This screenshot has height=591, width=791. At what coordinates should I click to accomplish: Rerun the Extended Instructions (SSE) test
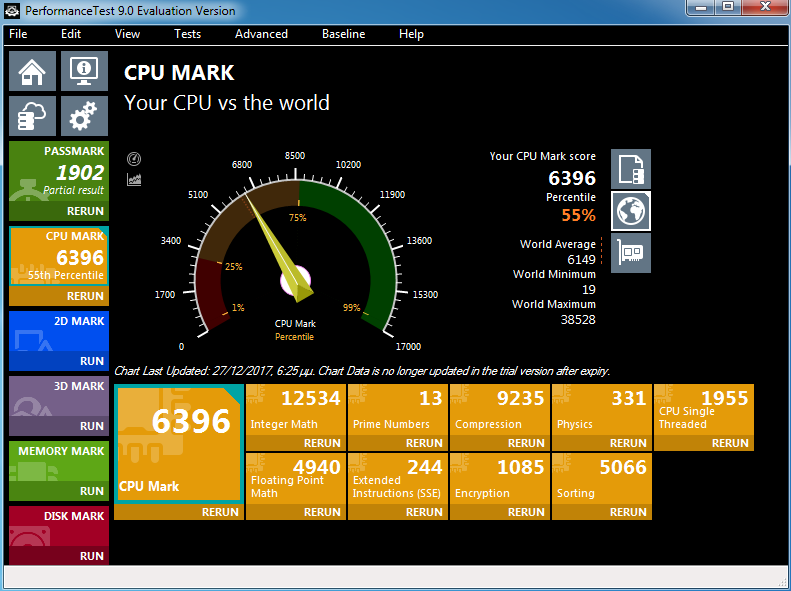[398, 512]
